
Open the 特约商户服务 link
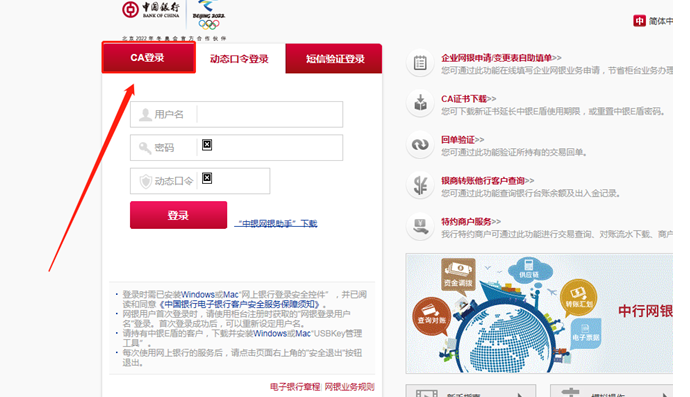471,221
